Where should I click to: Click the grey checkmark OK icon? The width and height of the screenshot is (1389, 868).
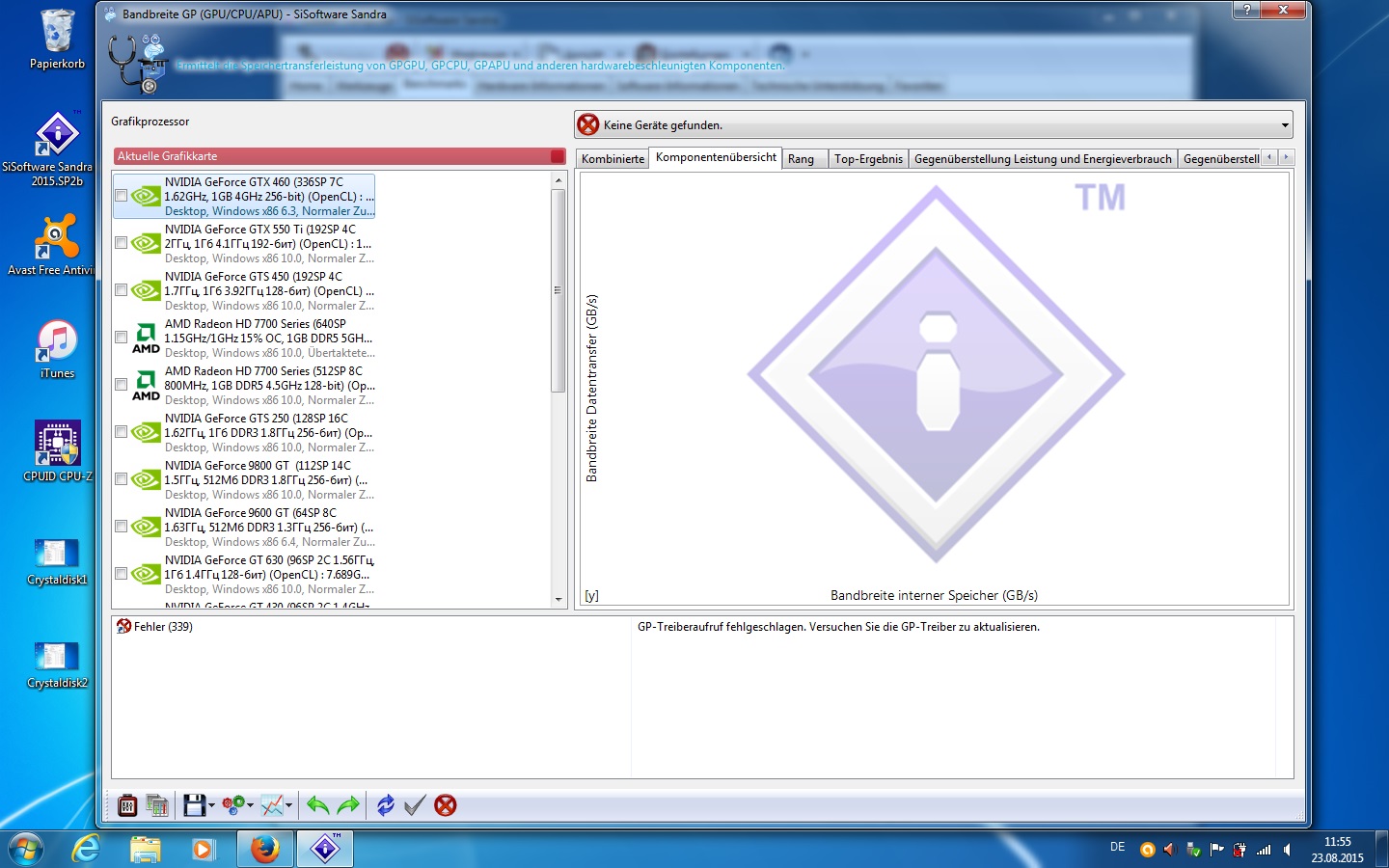pos(415,805)
